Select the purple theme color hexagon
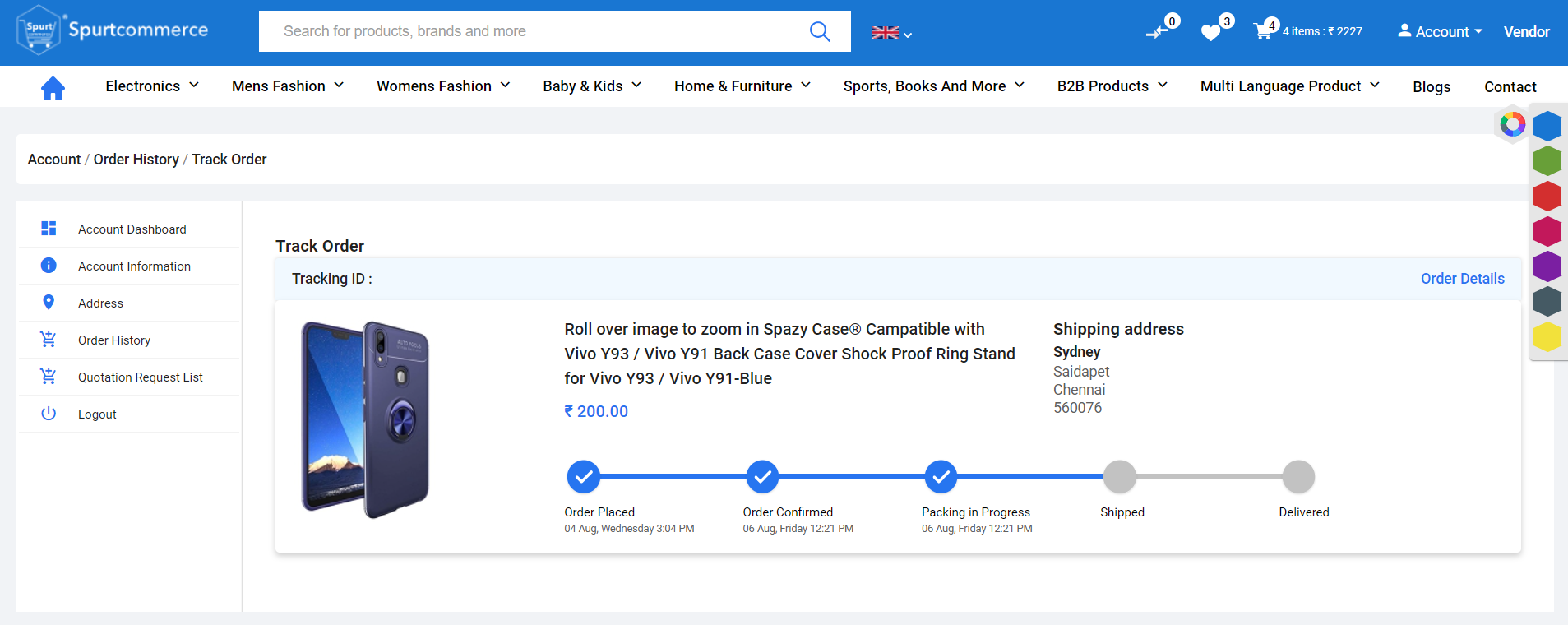Screen dimensions: 1568x625 (1547, 267)
